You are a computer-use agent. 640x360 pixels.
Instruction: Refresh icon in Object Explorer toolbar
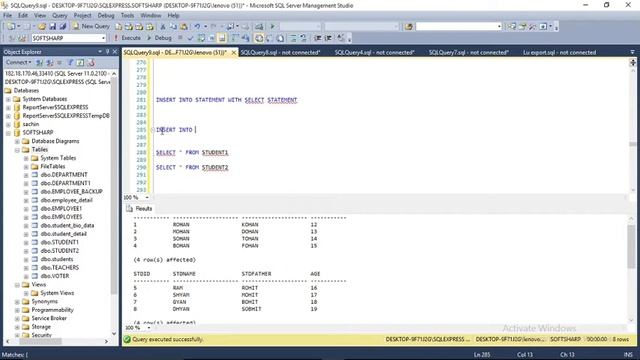(80, 62)
